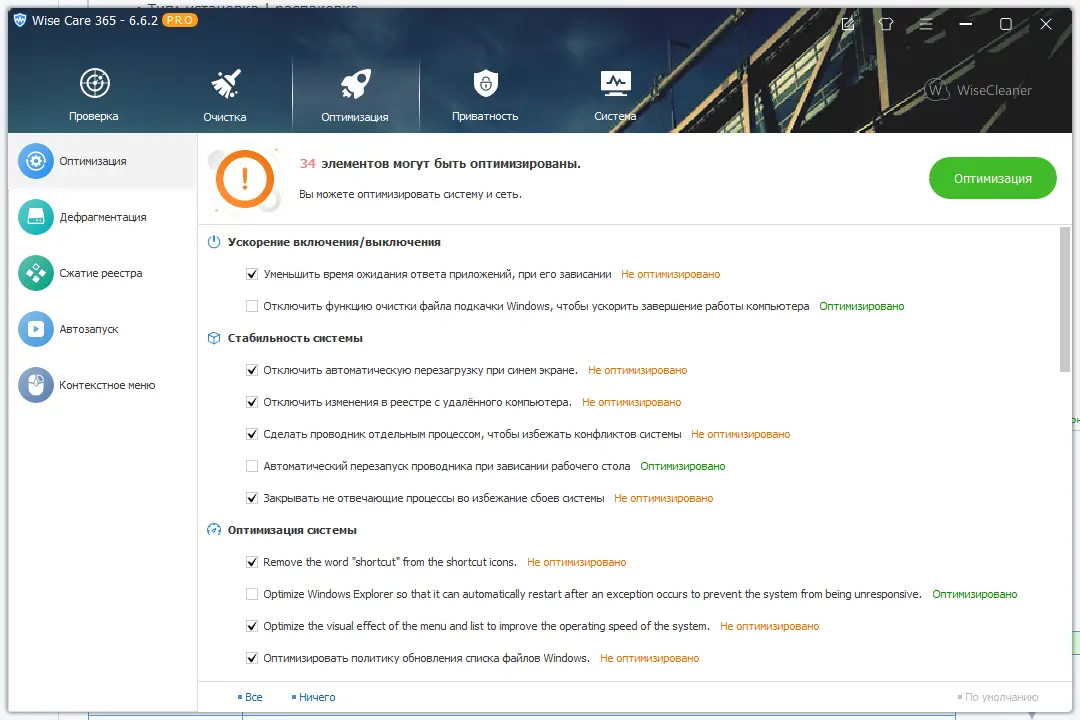Open Дефрагментация in the sidebar
This screenshot has width=1080, height=720.
pos(103,217)
